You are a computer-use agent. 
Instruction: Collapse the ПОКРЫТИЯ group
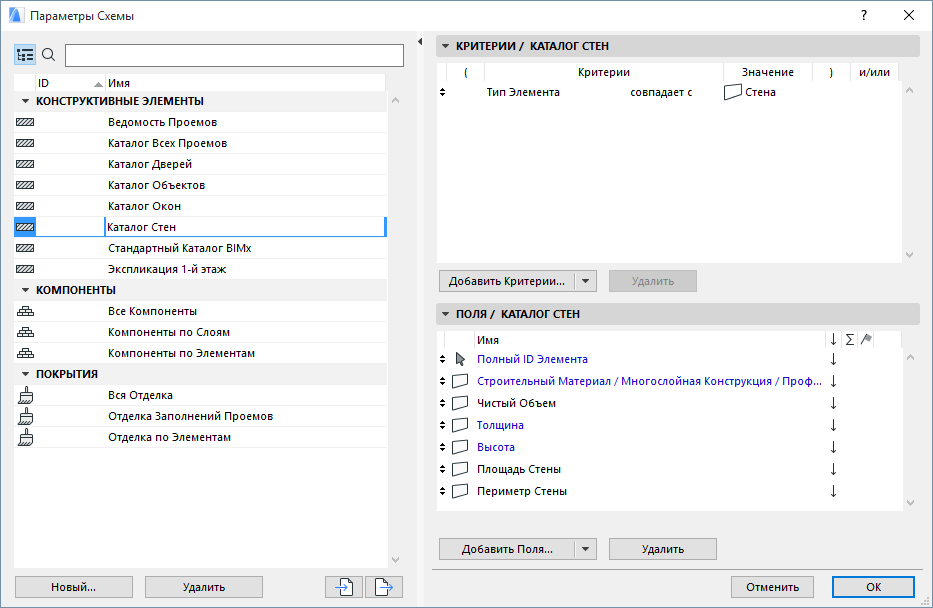pyautogui.click(x=25, y=374)
